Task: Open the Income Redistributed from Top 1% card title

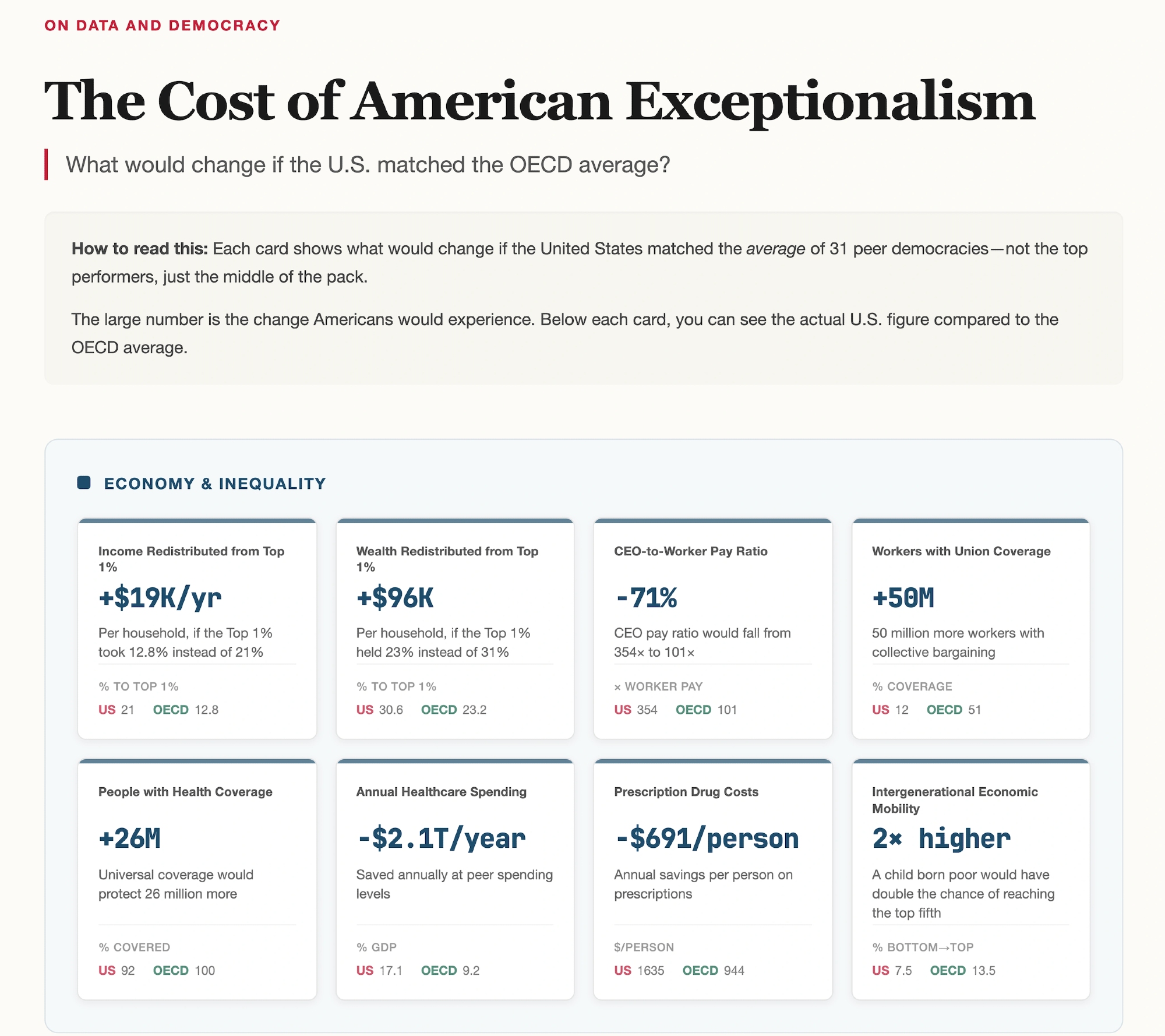Action: (191, 558)
